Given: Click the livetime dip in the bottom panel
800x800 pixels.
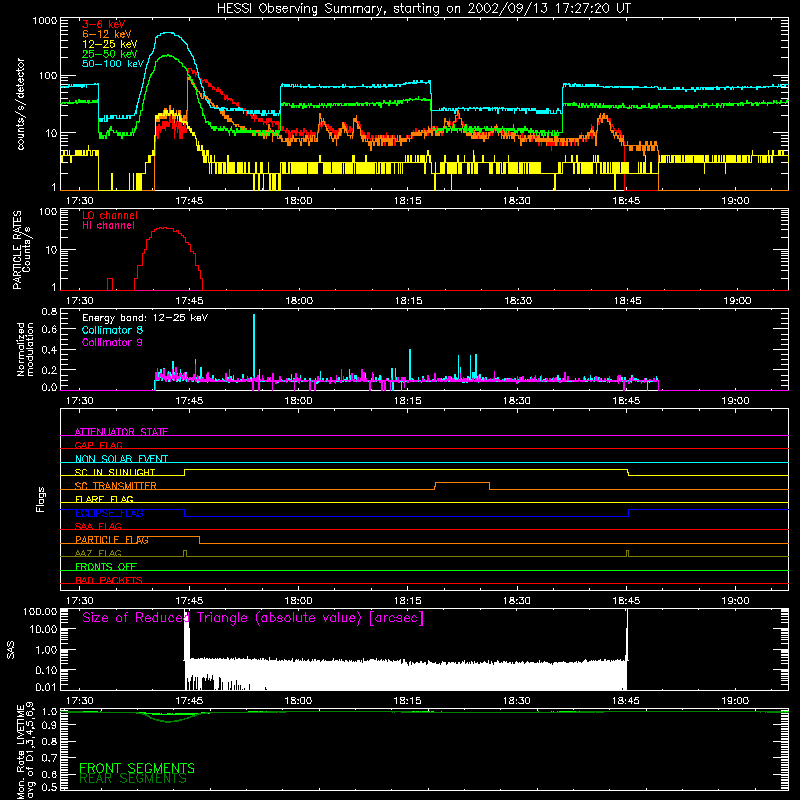Looking at the screenshot, I should [168, 718].
